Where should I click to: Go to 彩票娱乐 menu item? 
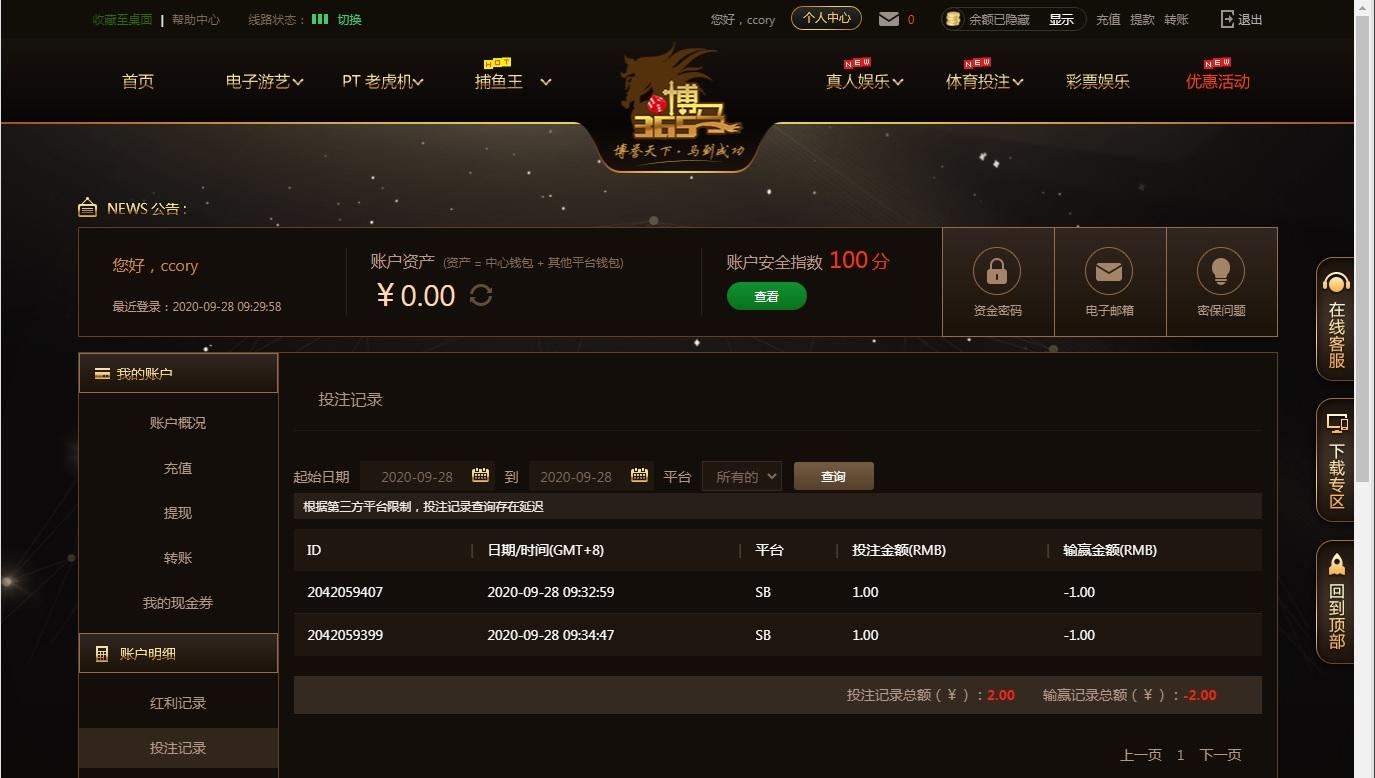coord(1098,81)
